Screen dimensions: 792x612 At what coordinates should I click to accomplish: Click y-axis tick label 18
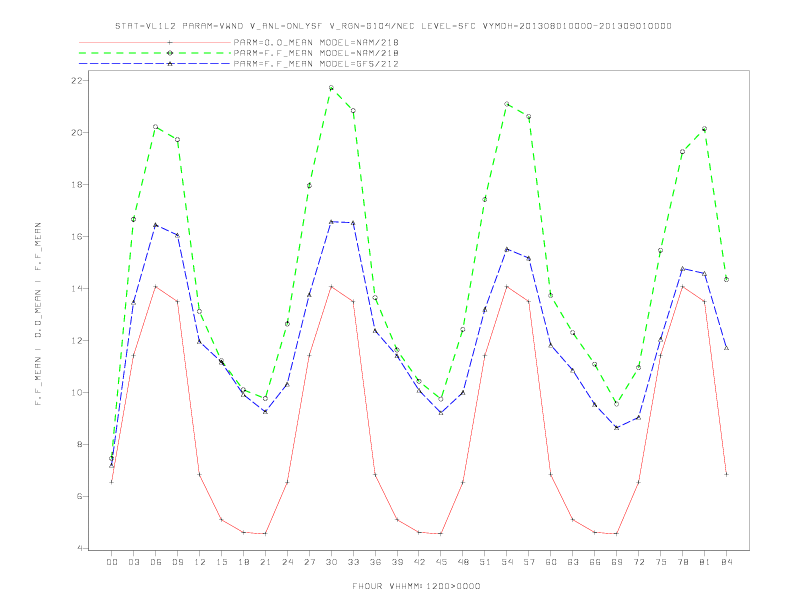(76, 185)
